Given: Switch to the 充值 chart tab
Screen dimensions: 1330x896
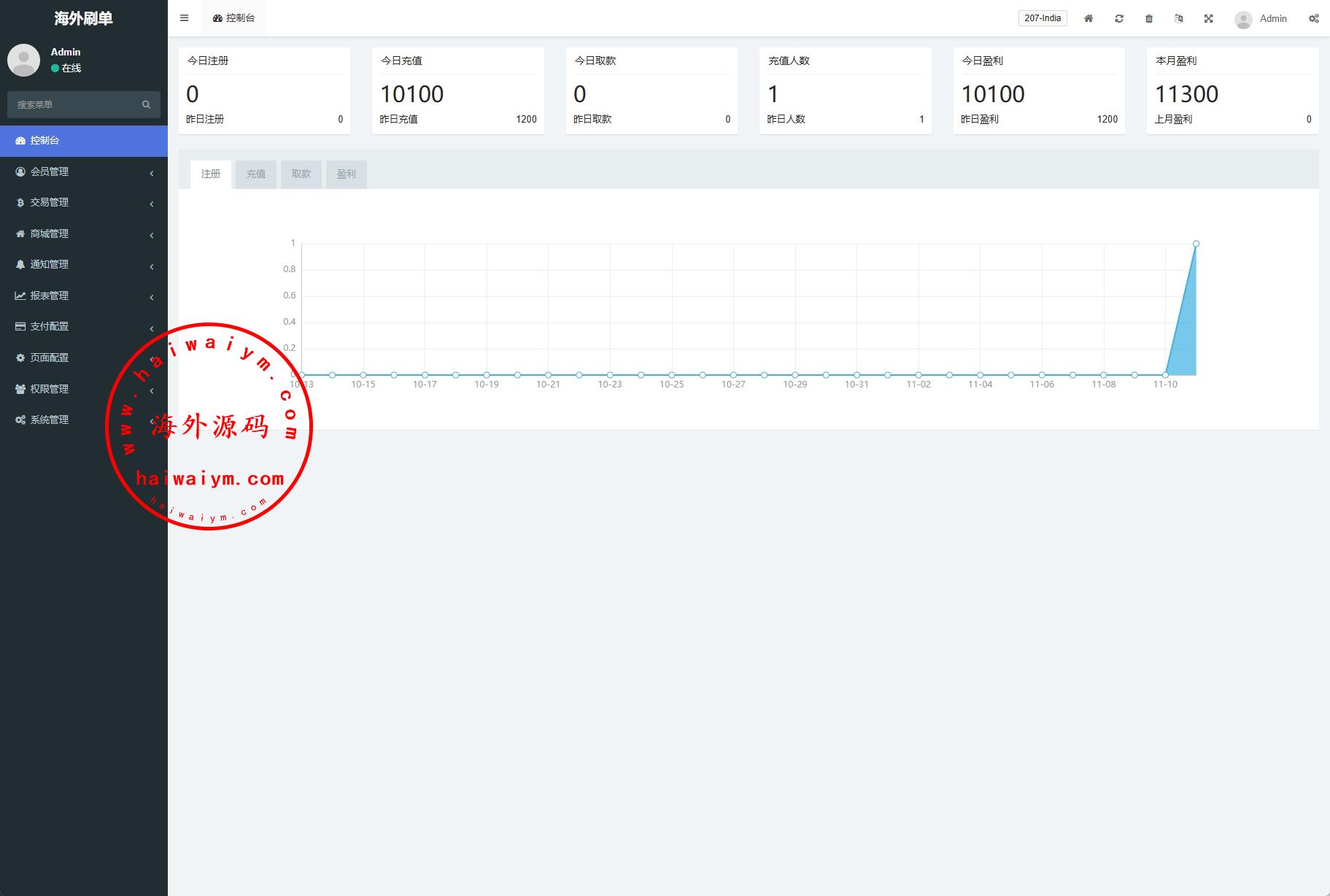Looking at the screenshot, I should click(x=255, y=174).
